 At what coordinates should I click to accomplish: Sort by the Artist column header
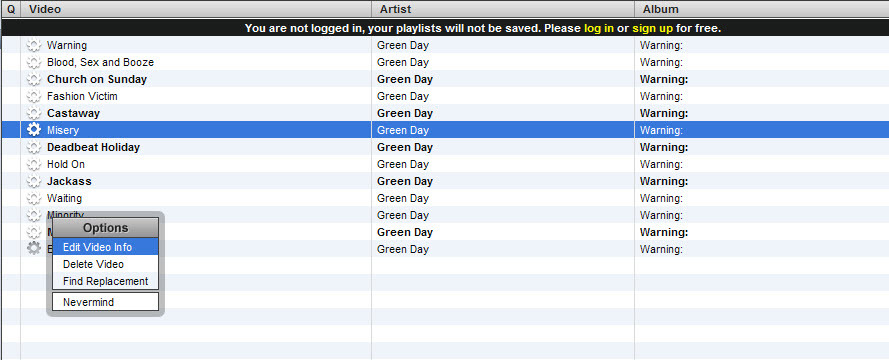tap(503, 9)
